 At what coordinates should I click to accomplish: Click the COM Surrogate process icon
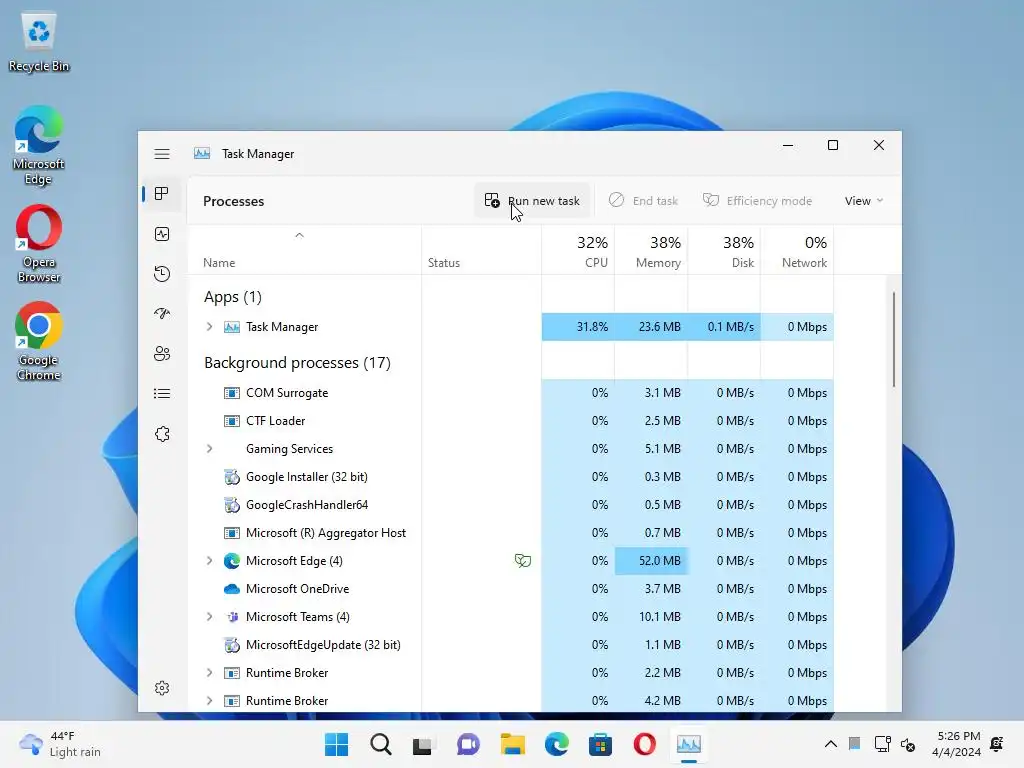coord(232,393)
